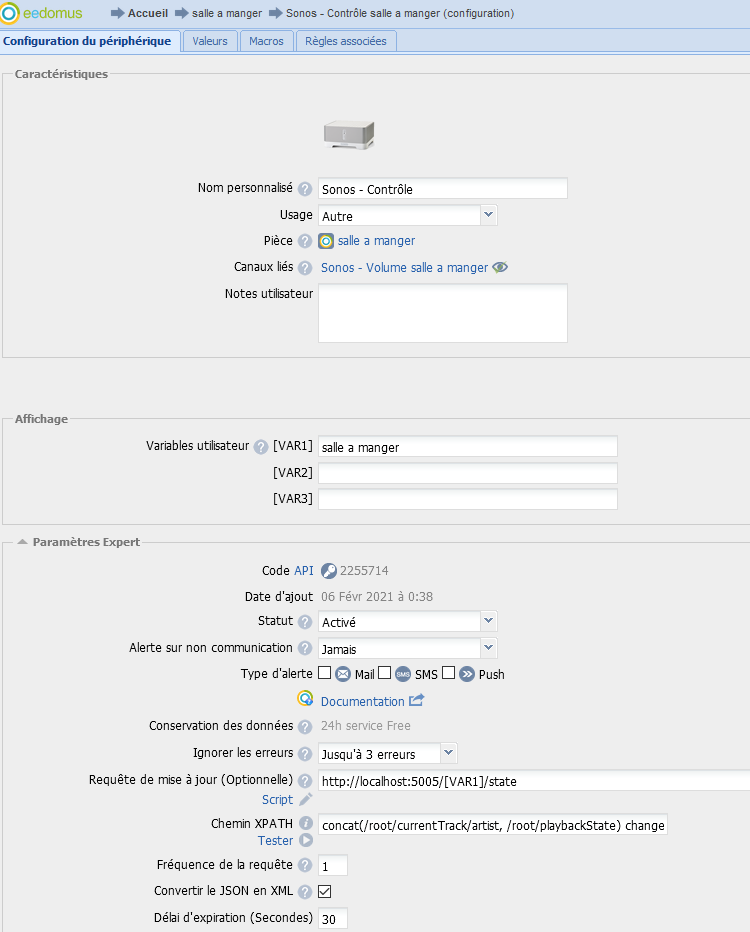Enable the Push alert checkbox

(x=449, y=673)
